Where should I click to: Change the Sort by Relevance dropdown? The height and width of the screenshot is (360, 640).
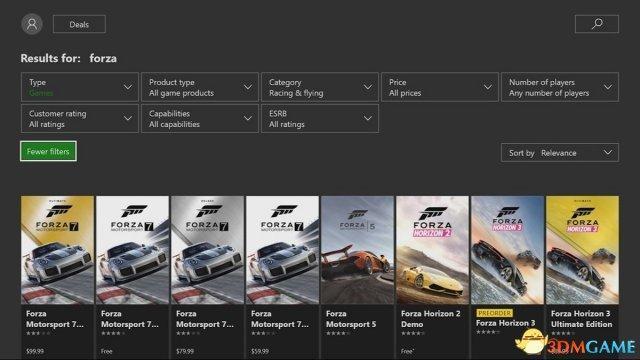pos(560,153)
